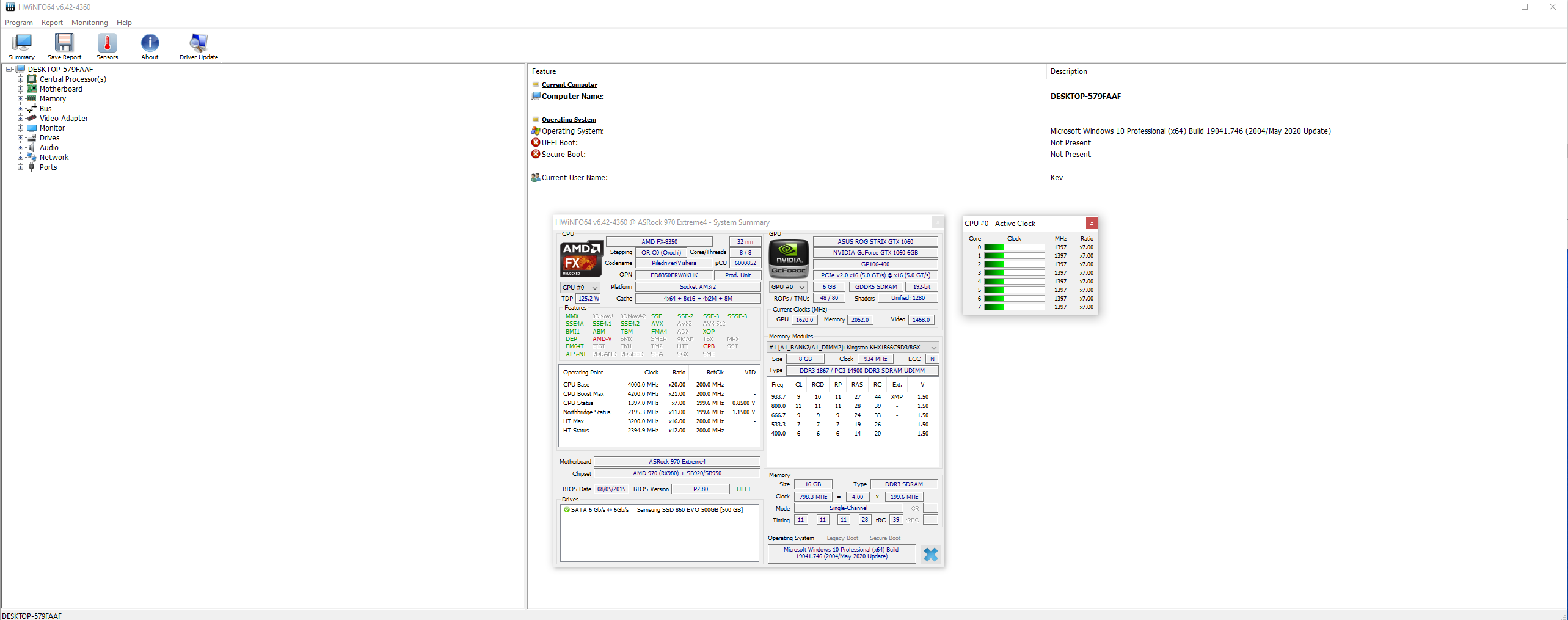The image size is (1568, 620).
Task: Click the Northbridge Status operating point row
Action: pos(659,412)
